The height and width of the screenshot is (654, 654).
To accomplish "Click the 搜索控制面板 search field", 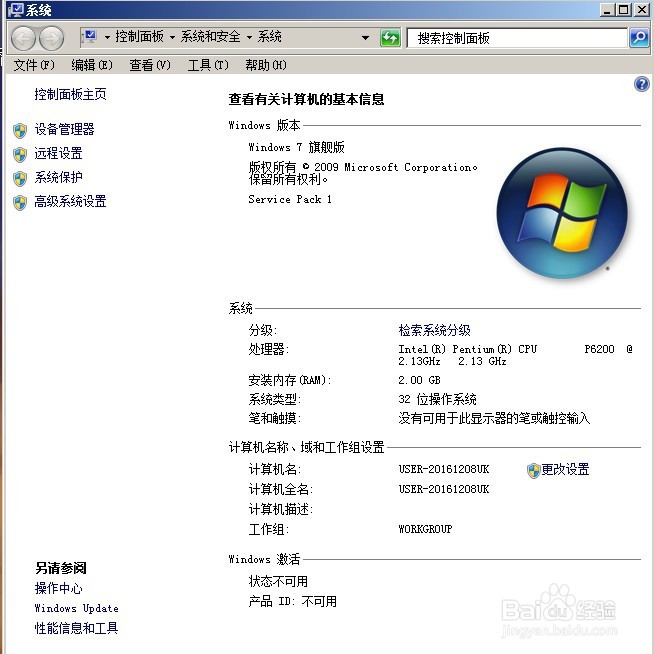I will click(x=517, y=38).
